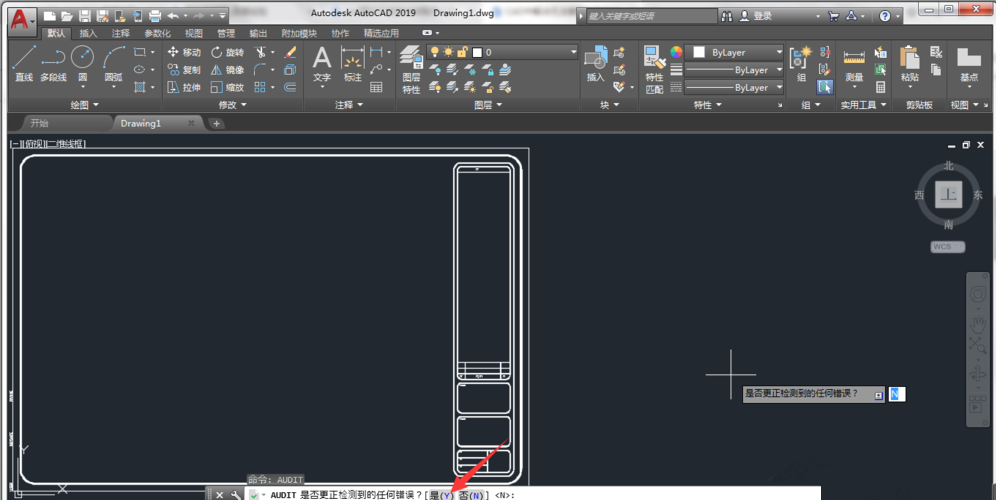The width and height of the screenshot is (996, 500).
Task: Click the Quick Calculator icon
Action: 880,87
